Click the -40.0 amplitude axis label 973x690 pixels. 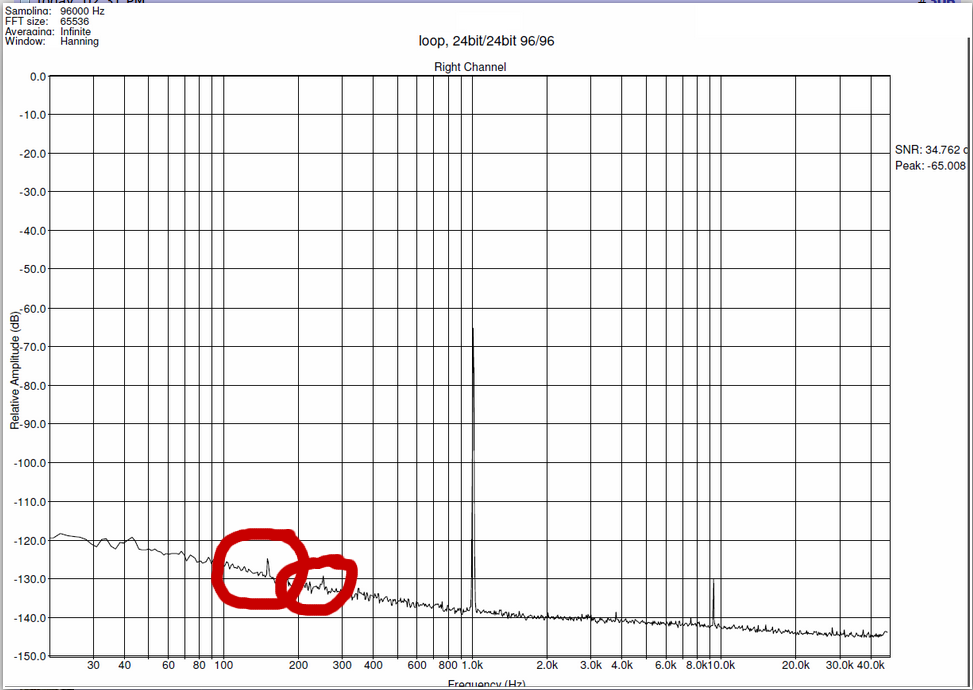[x=33, y=231]
